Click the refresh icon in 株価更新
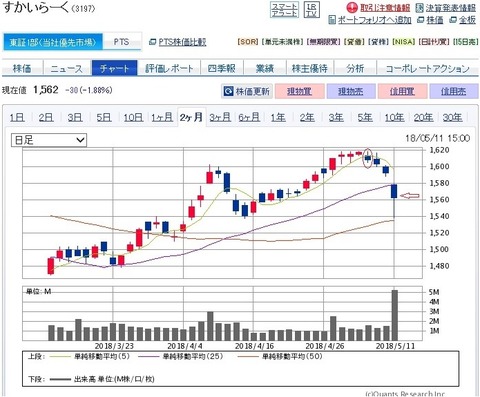This screenshot has height=397, width=480. coord(228,91)
